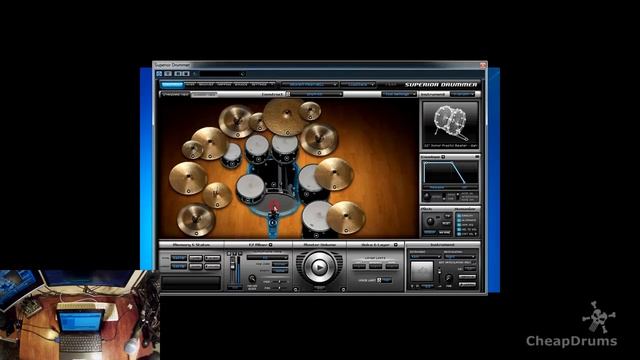Click the instrument volume knob at bottom right

tap(449, 278)
